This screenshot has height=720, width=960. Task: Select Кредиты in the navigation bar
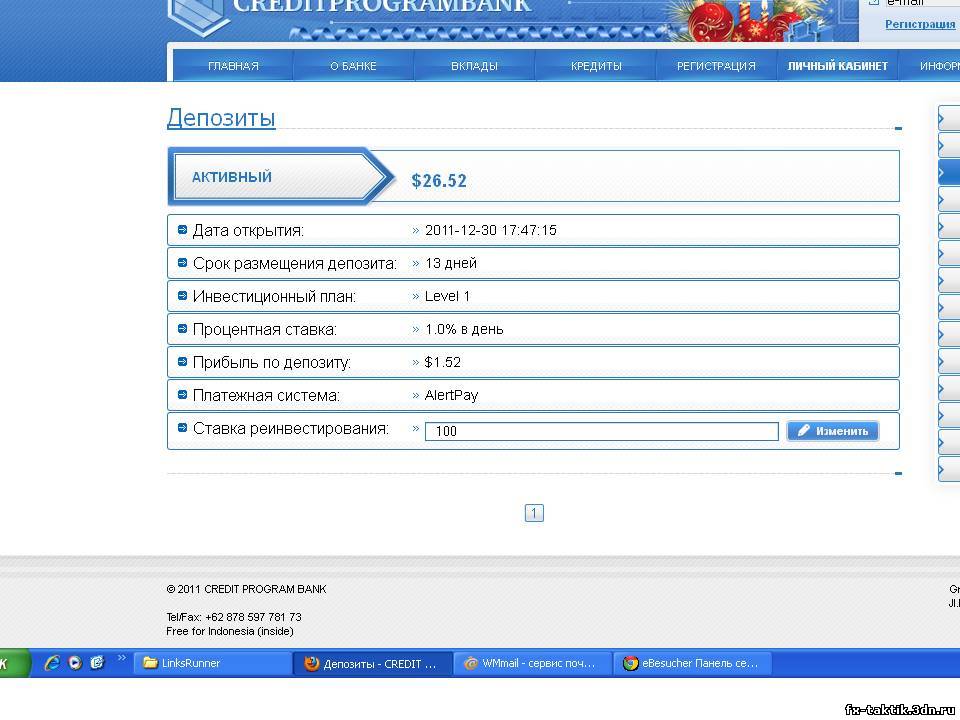[x=596, y=66]
